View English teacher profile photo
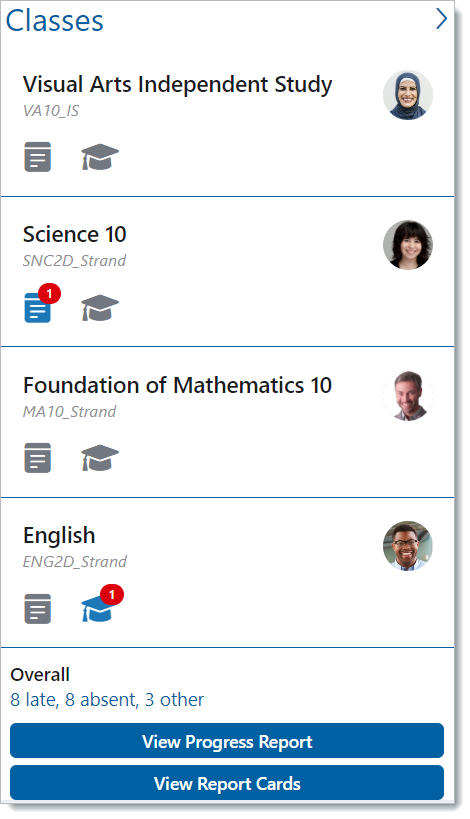 click(x=408, y=546)
